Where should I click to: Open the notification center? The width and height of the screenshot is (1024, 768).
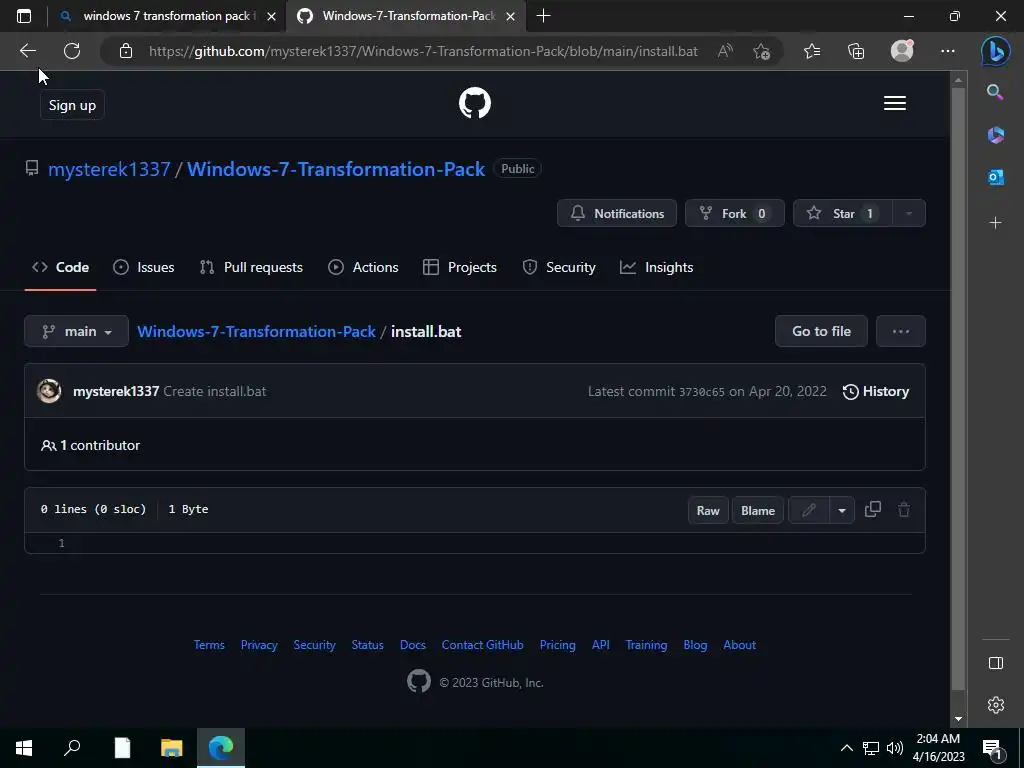[x=993, y=749]
